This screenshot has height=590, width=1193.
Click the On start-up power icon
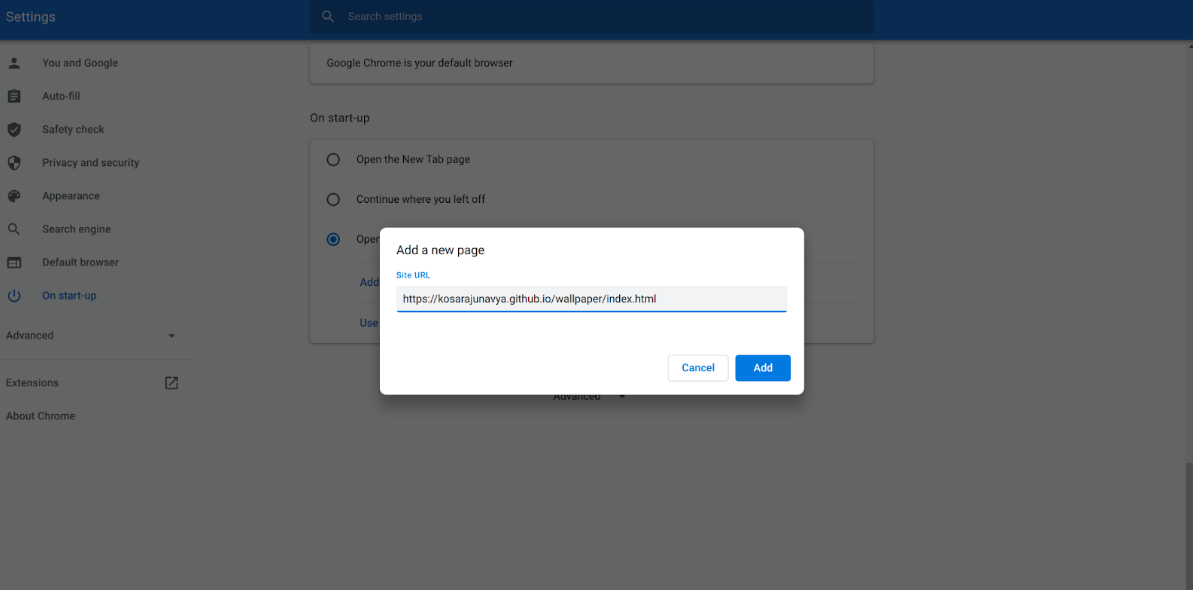tap(13, 295)
